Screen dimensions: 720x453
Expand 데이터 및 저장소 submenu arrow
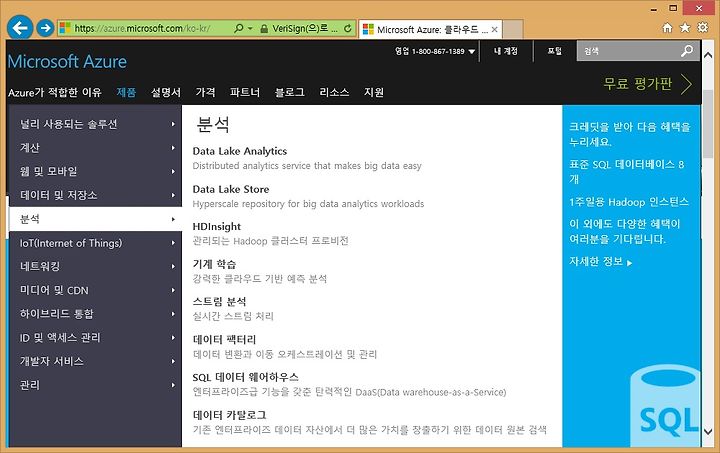[173, 195]
